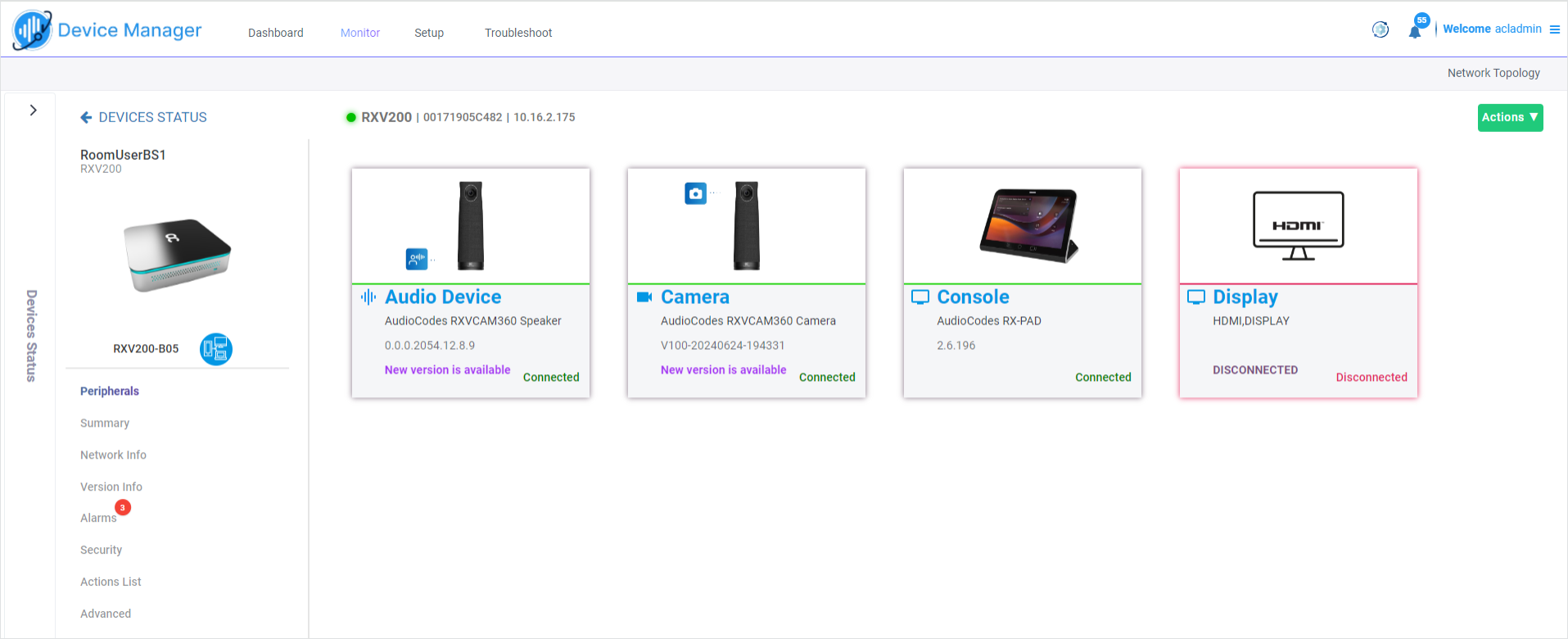Open the Monitor menu
Image resolution: width=1568 pixels, height=639 pixels.
pyautogui.click(x=359, y=33)
